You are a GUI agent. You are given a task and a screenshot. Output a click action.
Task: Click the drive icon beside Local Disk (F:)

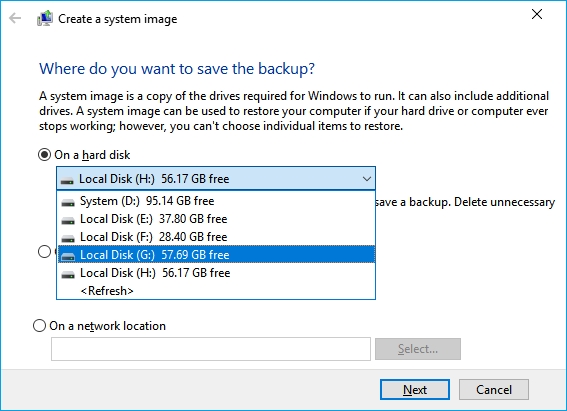pyautogui.click(x=68, y=239)
